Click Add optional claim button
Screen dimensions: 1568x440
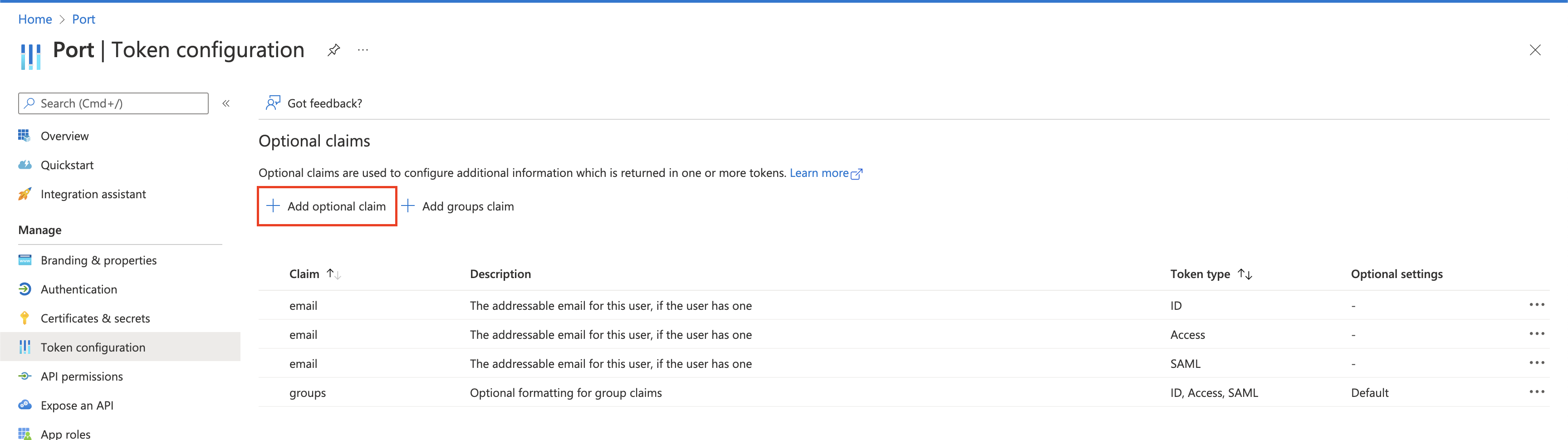coord(327,206)
